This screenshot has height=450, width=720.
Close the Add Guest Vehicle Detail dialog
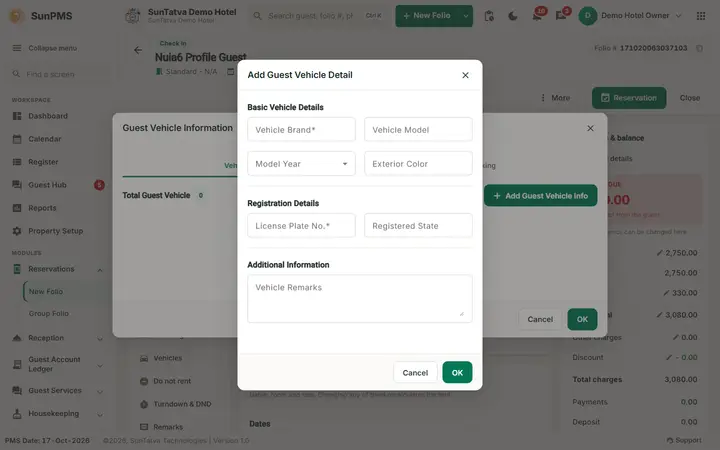click(465, 75)
